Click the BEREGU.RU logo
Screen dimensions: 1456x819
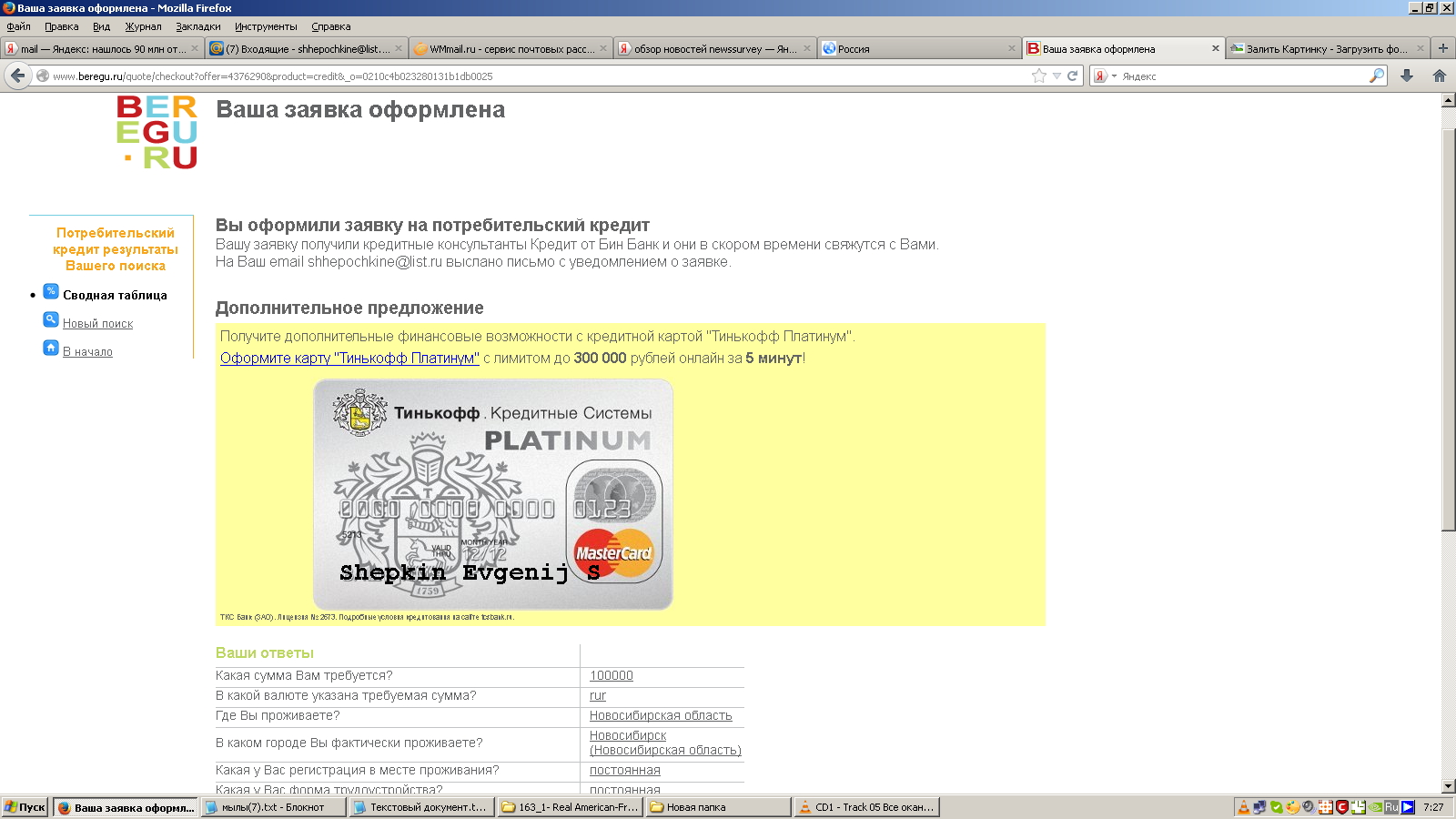click(157, 132)
